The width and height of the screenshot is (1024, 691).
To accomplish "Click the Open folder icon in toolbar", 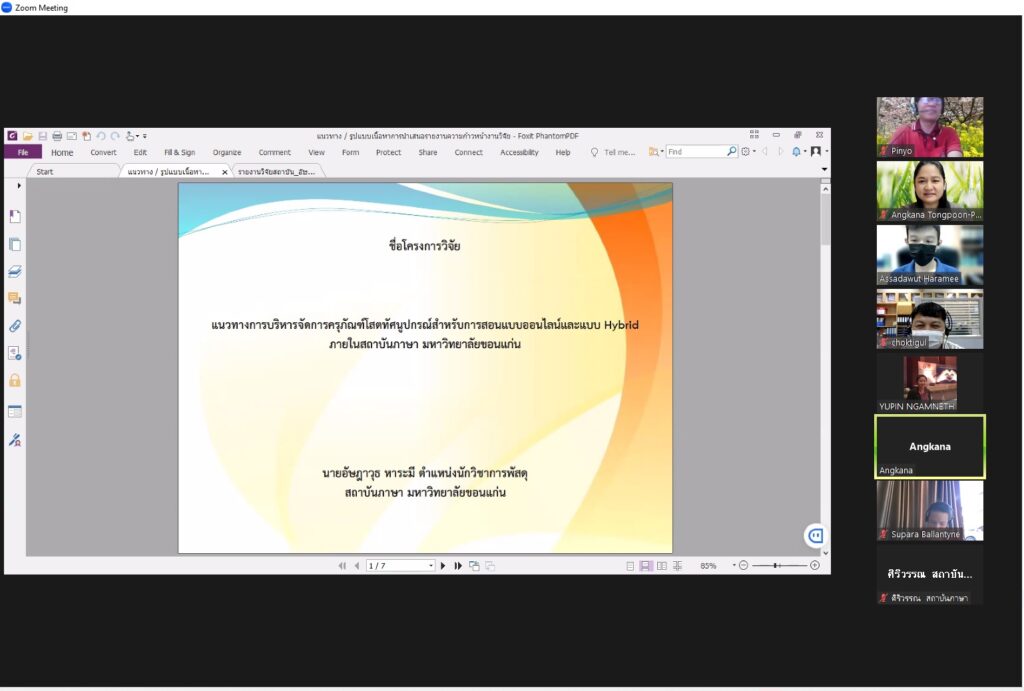I will [x=28, y=136].
